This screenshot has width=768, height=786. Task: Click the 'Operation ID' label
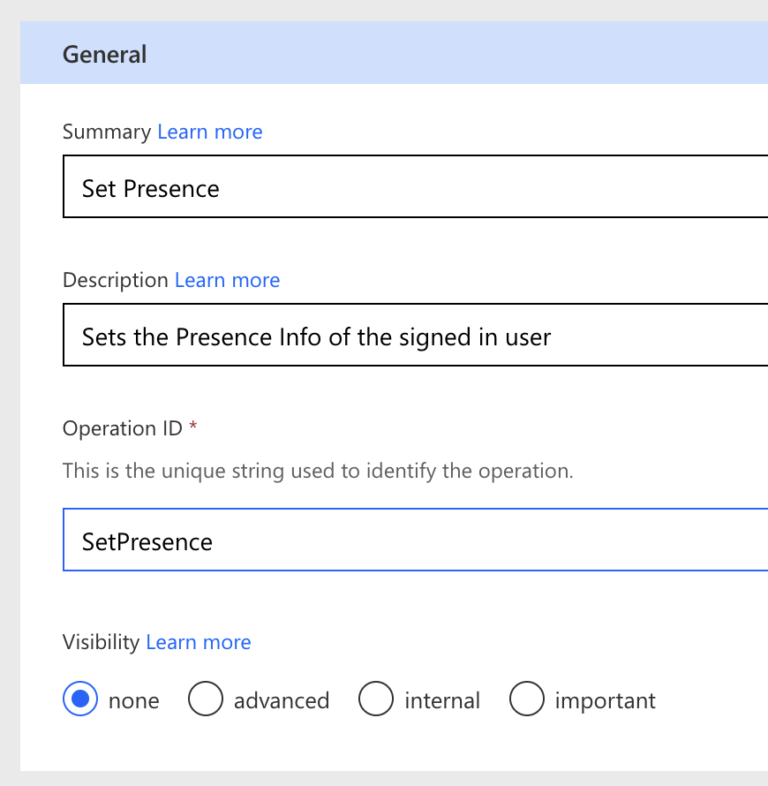point(122,429)
